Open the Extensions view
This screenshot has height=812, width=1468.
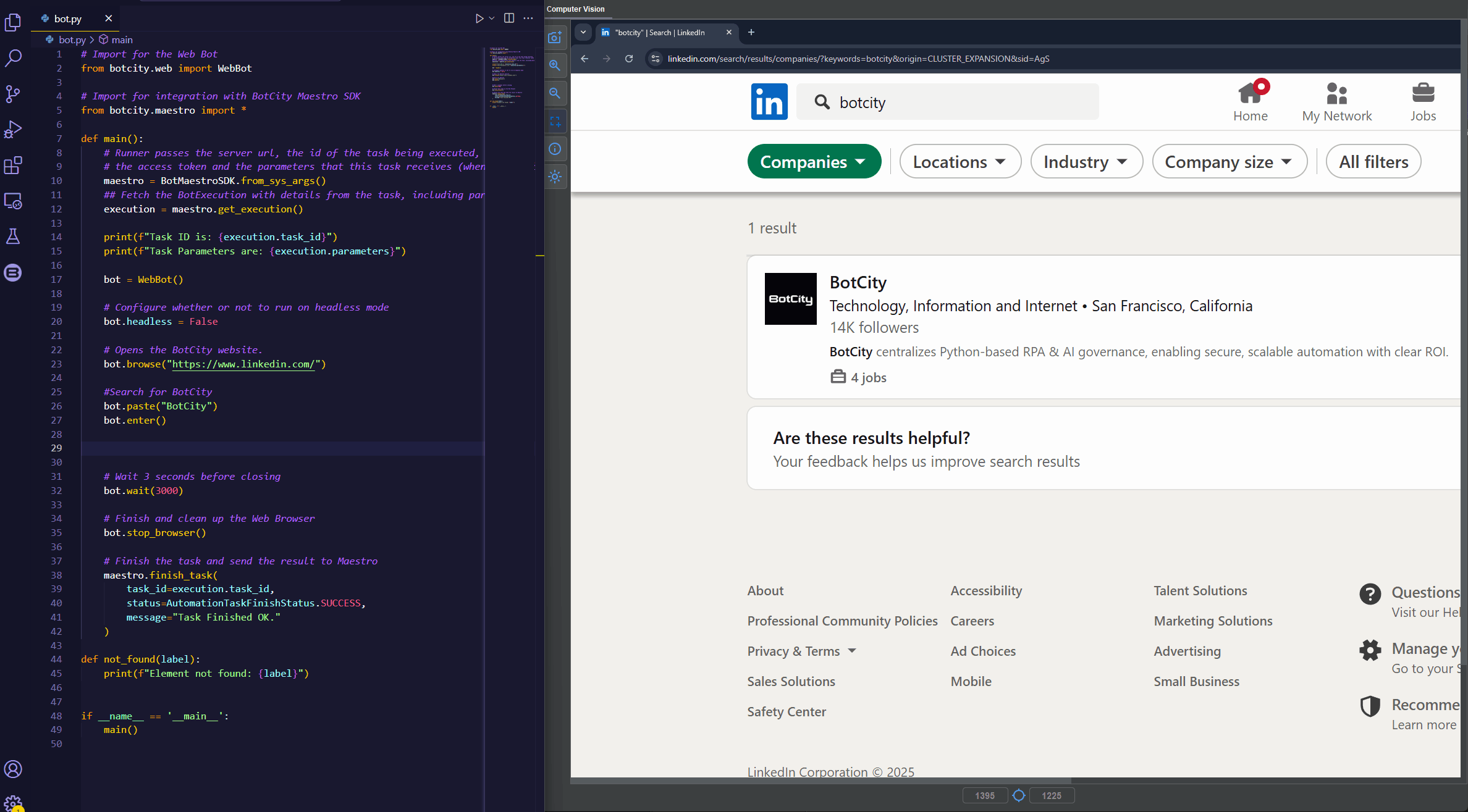tap(13, 165)
